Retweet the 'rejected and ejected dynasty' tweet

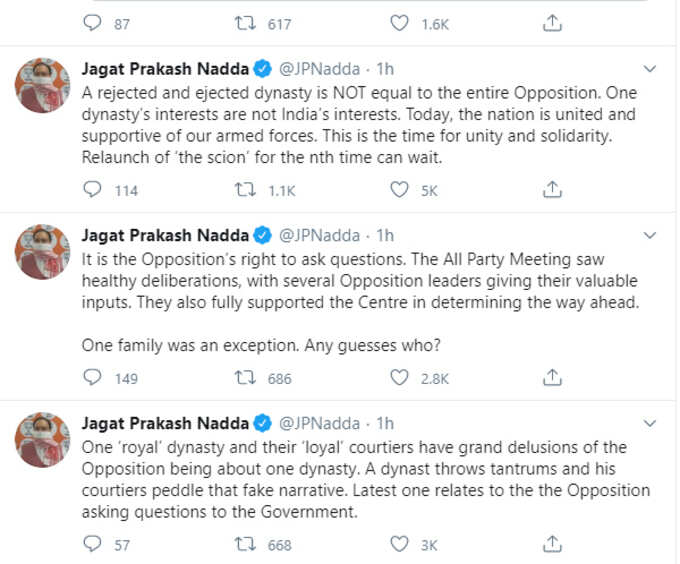tap(245, 190)
